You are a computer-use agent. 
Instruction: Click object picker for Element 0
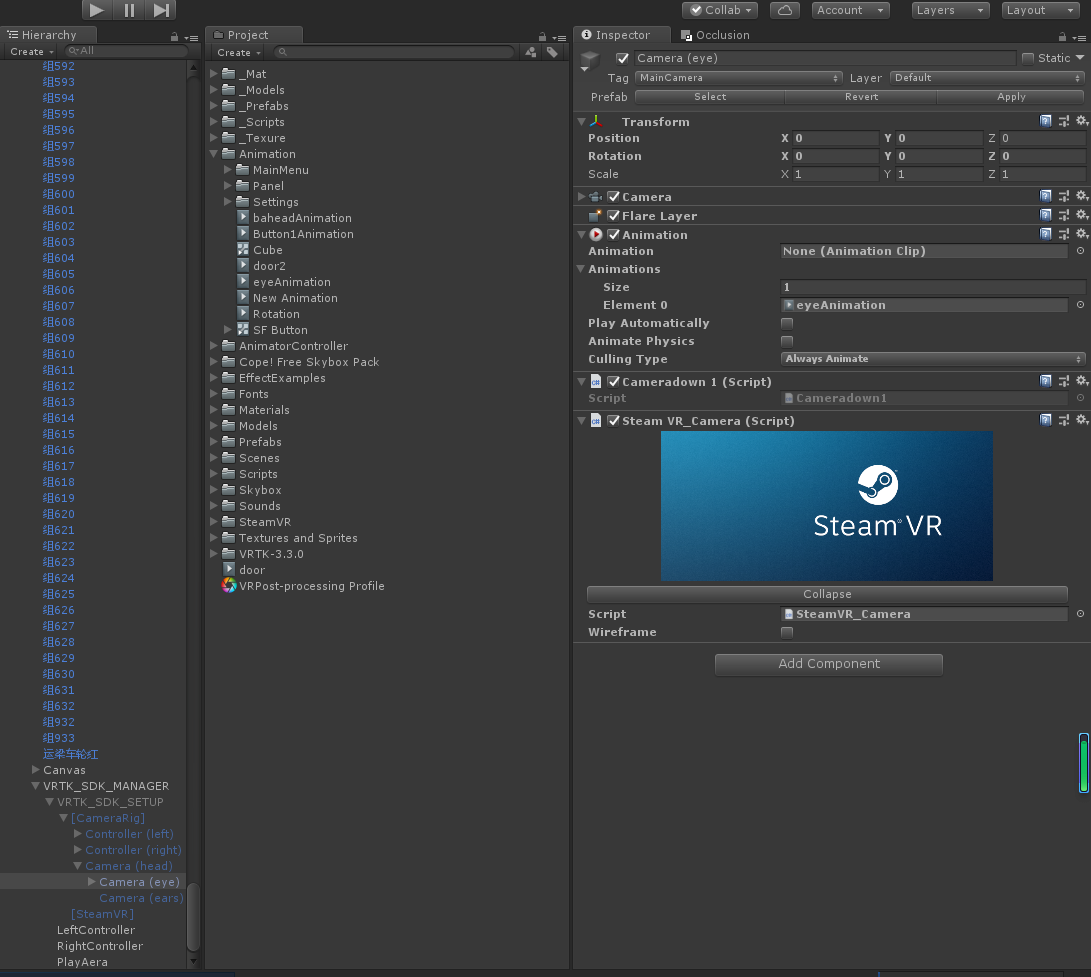click(x=1080, y=305)
